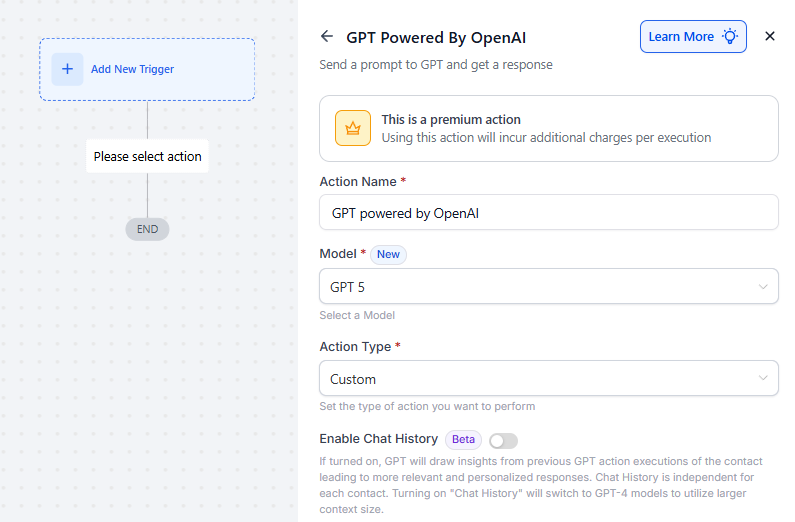795x522 pixels.
Task: Click the Beta badge near Chat History
Action: (x=463, y=439)
